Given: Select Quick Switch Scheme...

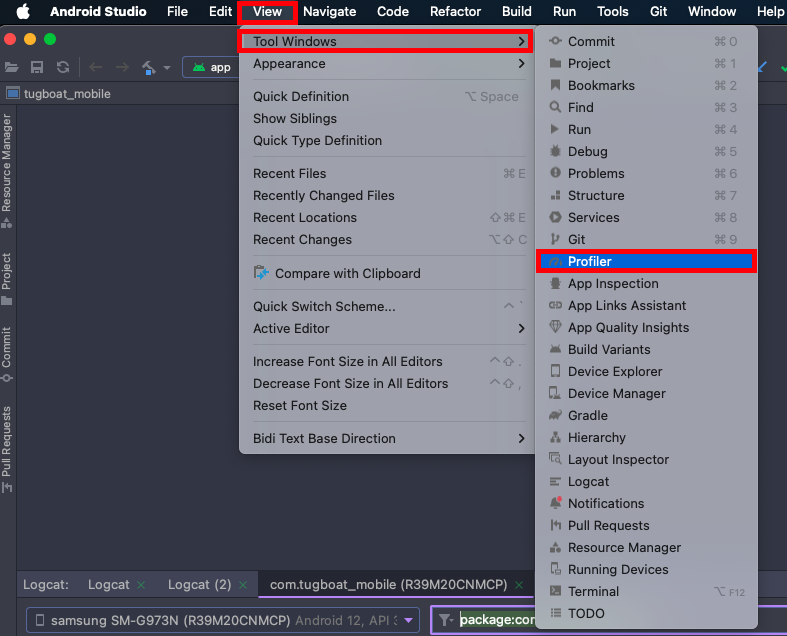Looking at the screenshot, I should tap(386, 307).
